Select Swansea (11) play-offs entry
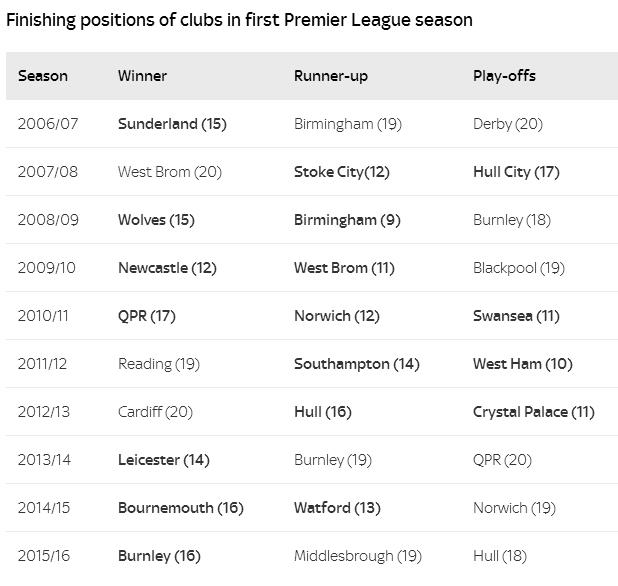The width and height of the screenshot is (618, 586). click(x=516, y=316)
